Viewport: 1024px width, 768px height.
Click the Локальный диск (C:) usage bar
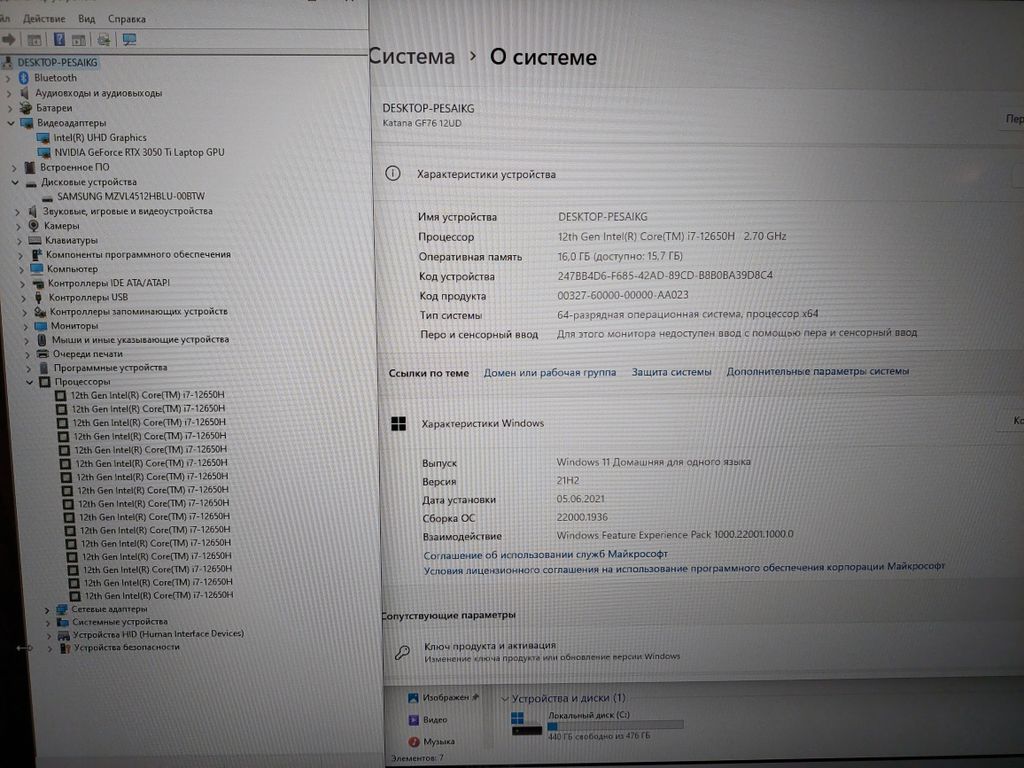coord(615,725)
